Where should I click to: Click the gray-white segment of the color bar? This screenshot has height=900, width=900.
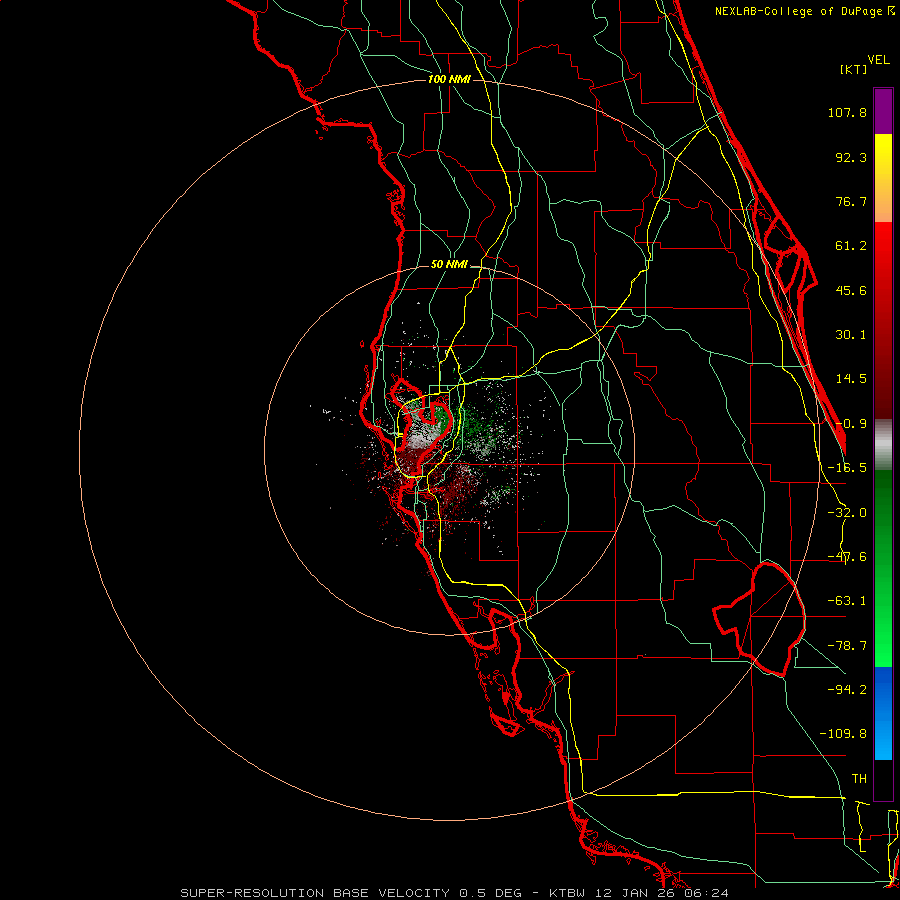tap(883, 445)
